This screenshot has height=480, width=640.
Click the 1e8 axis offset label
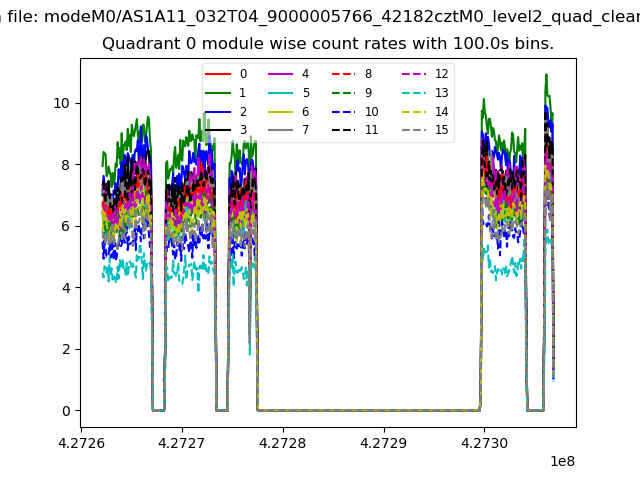(561, 460)
